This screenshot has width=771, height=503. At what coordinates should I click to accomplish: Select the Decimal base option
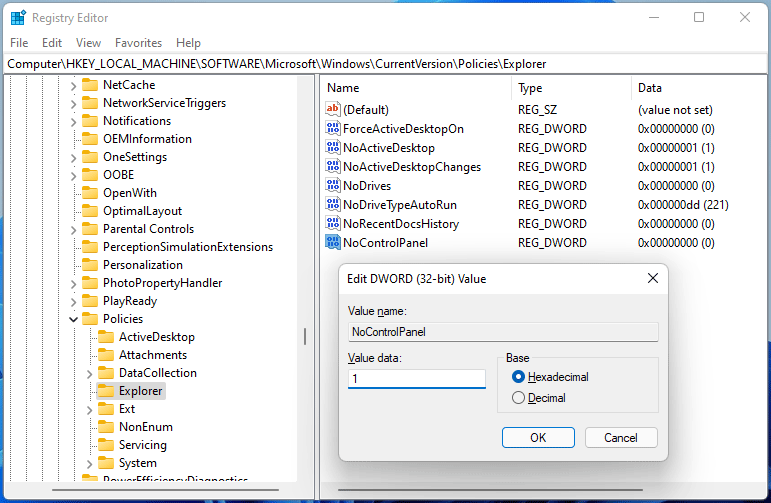click(518, 398)
